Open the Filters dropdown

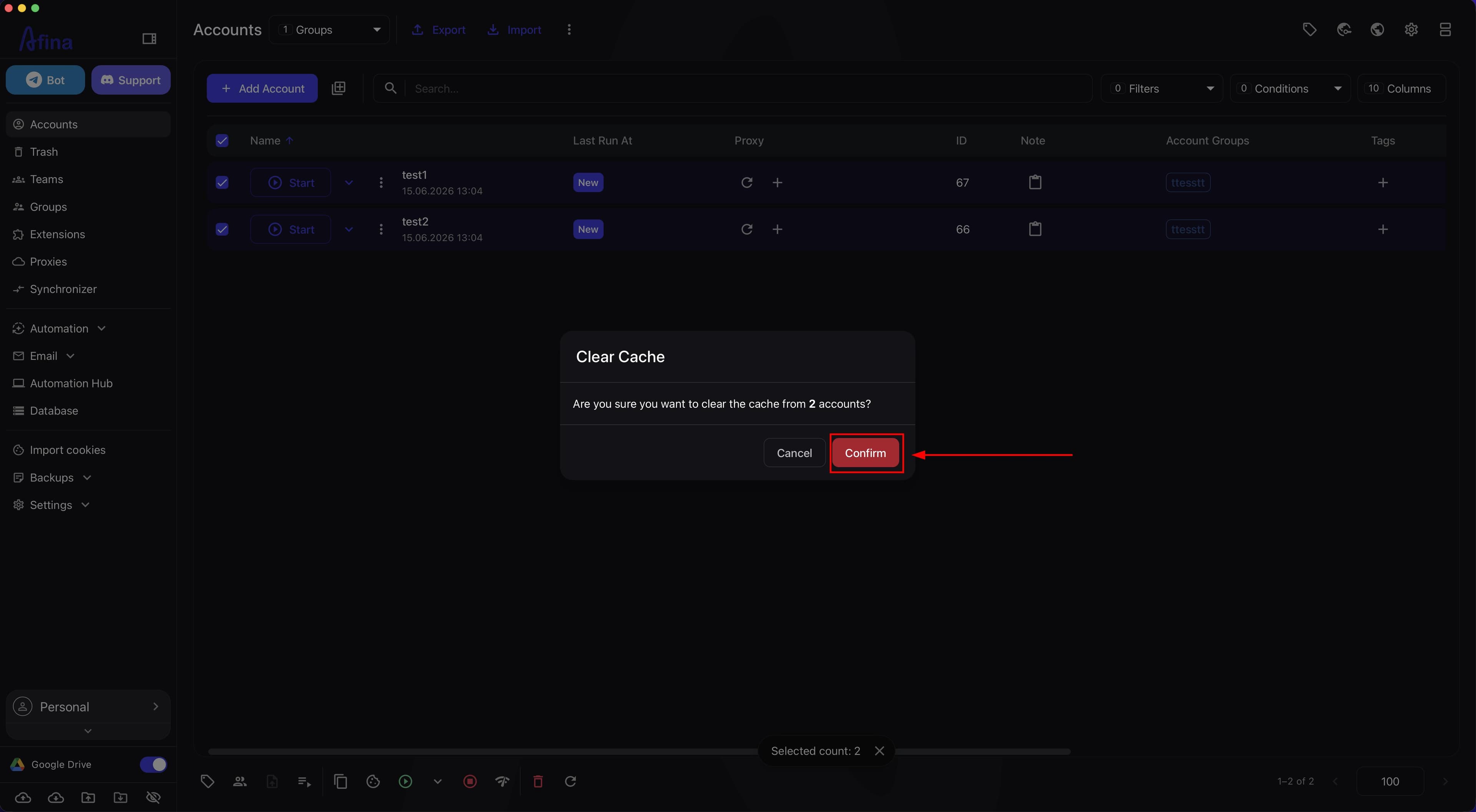[1162, 88]
